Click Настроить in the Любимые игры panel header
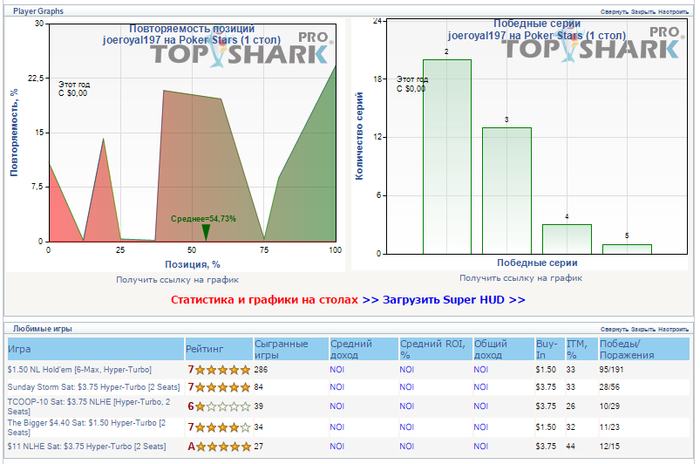Screen dimensions: 700x464 (673, 330)
